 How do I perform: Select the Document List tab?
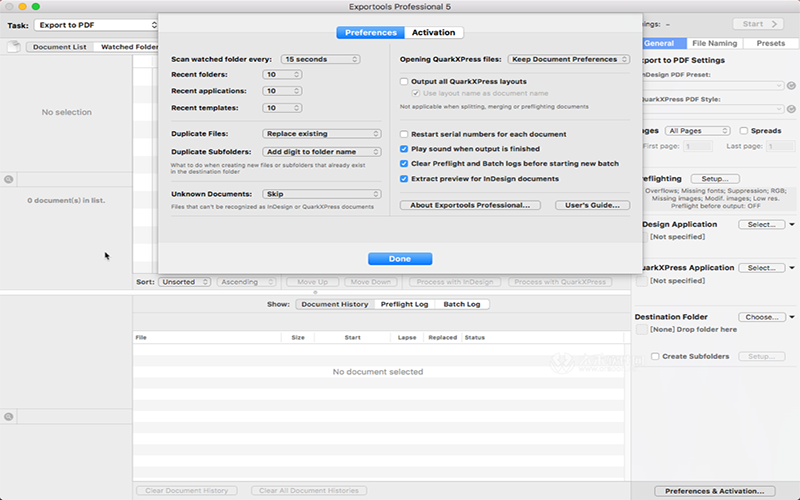(60, 46)
